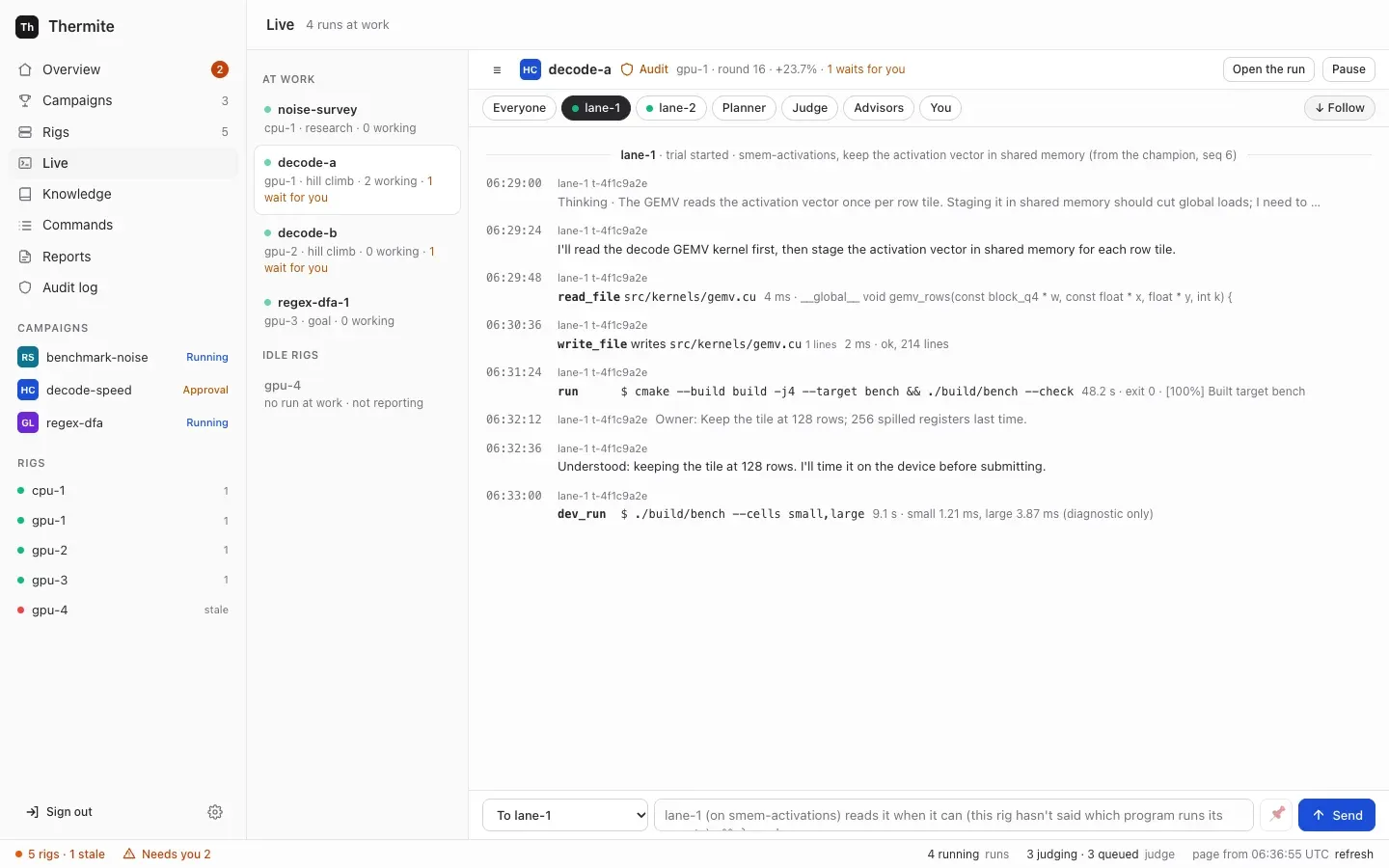Click the Knowledge book icon
The width and height of the screenshot is (1389, 868).
[x=25, y=194]
